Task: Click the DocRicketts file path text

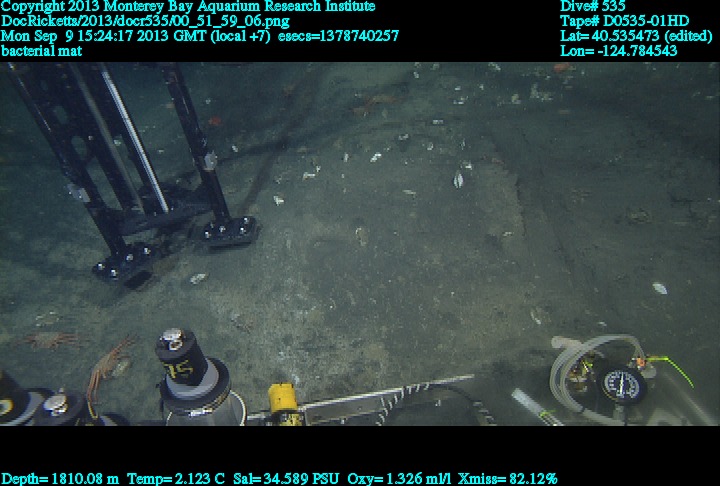Action: 146,21
